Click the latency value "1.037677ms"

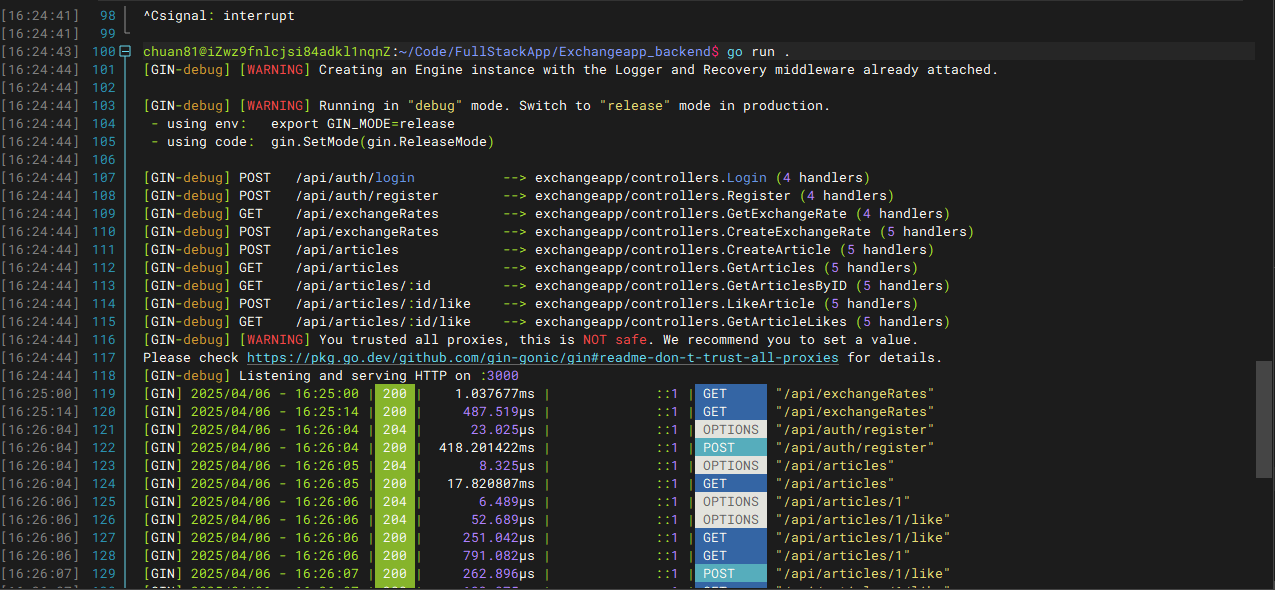pyautogui.click(x=495, y=394)
